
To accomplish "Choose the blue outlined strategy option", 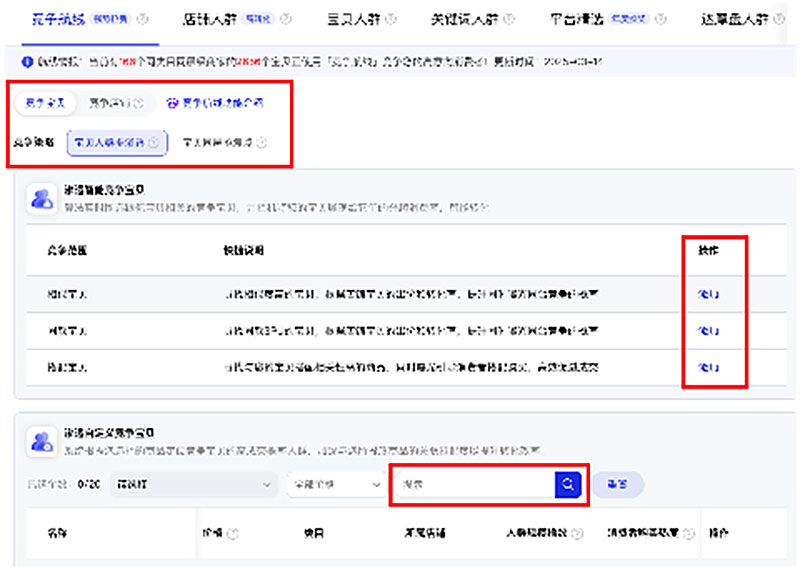I will (x=117, y=142).
